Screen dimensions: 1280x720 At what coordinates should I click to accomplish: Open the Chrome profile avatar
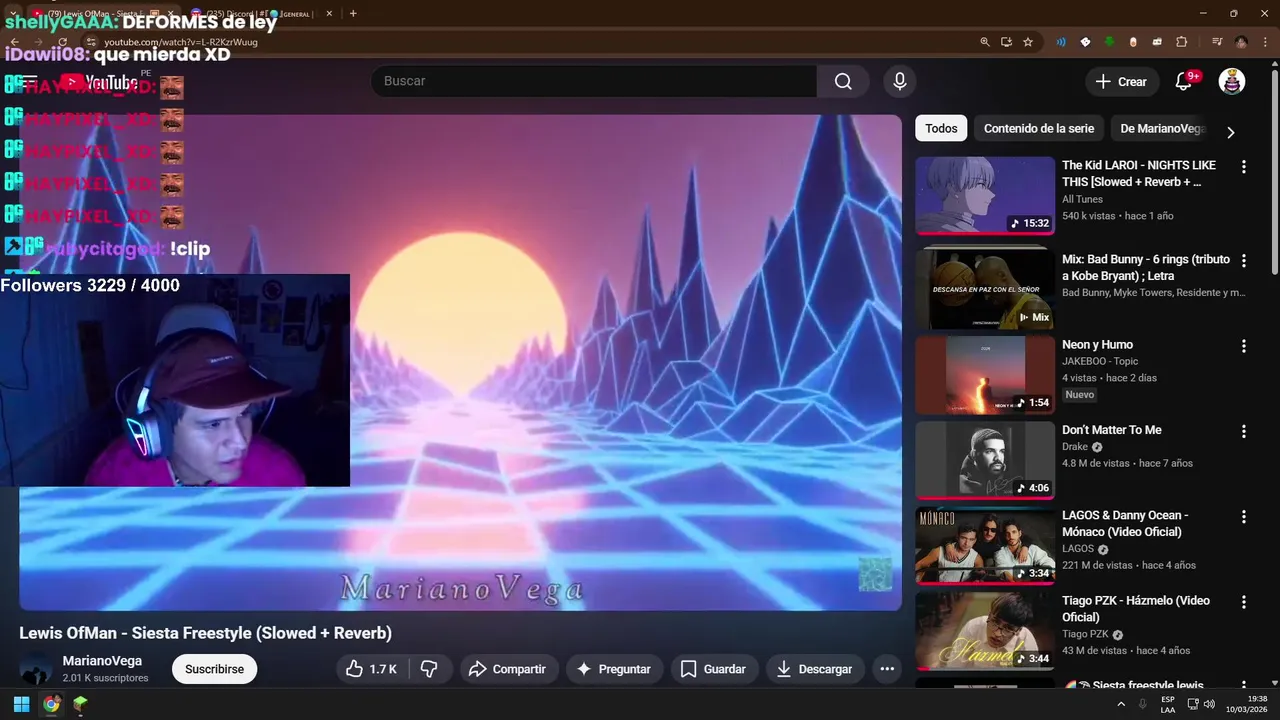tap(1241, 42)
